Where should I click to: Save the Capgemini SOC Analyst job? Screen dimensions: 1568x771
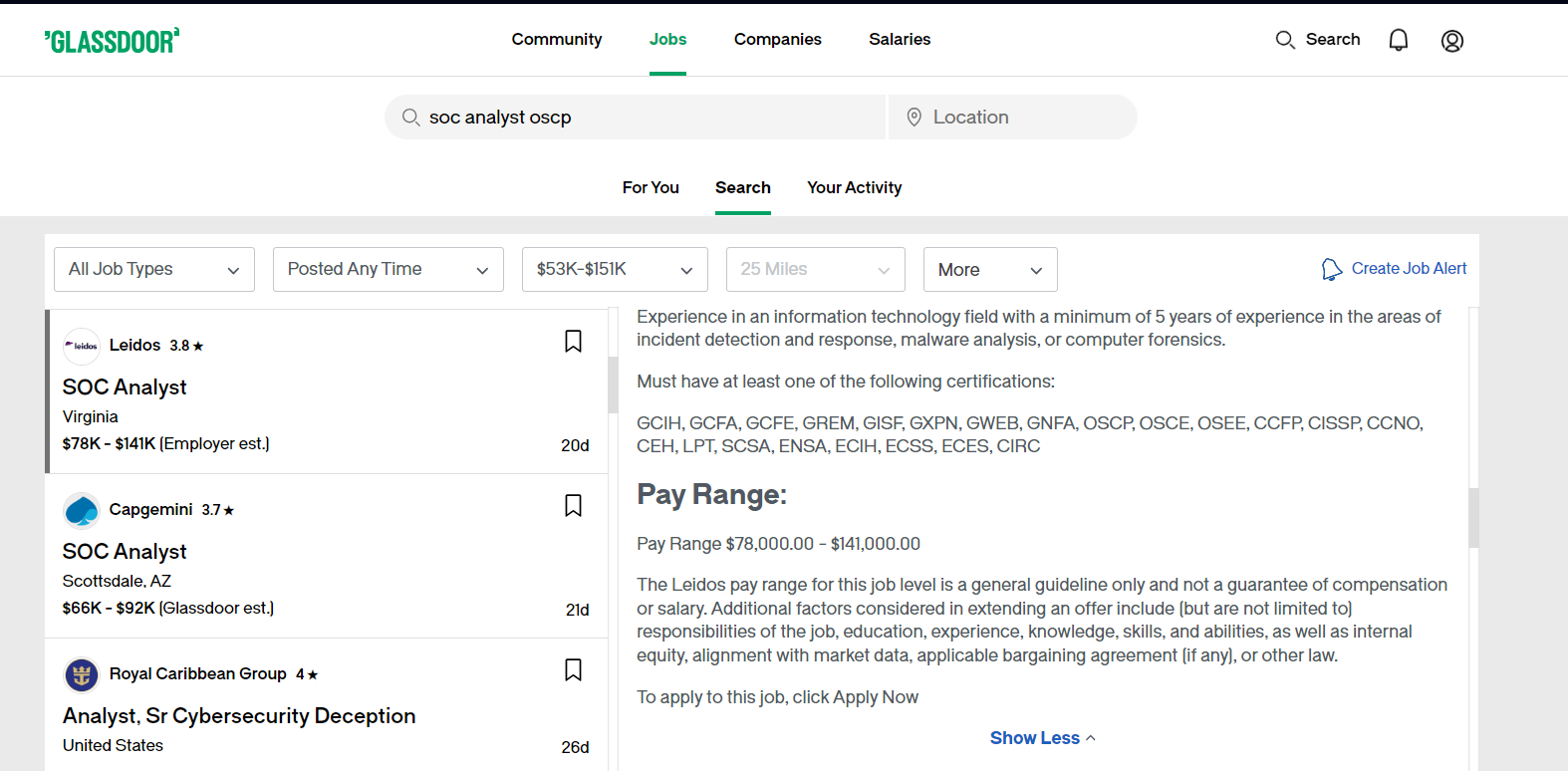pos(573,506)
